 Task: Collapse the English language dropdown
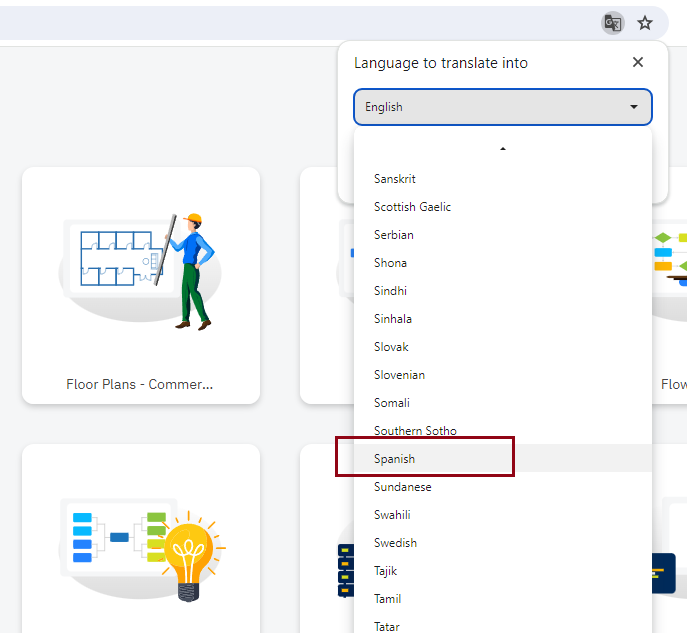click(502, 107)
